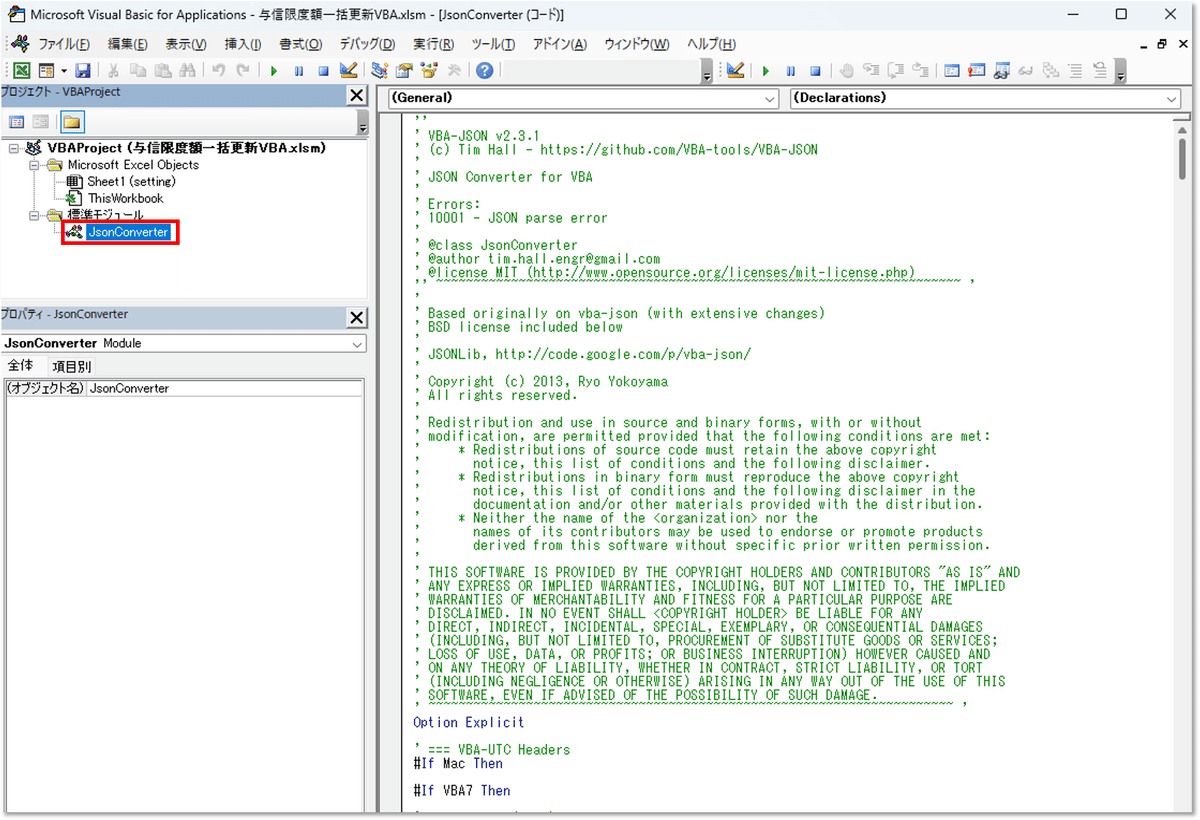Click the Undo arrow icon
This screenshot has height=820, width=1200.
click(218, 71)
